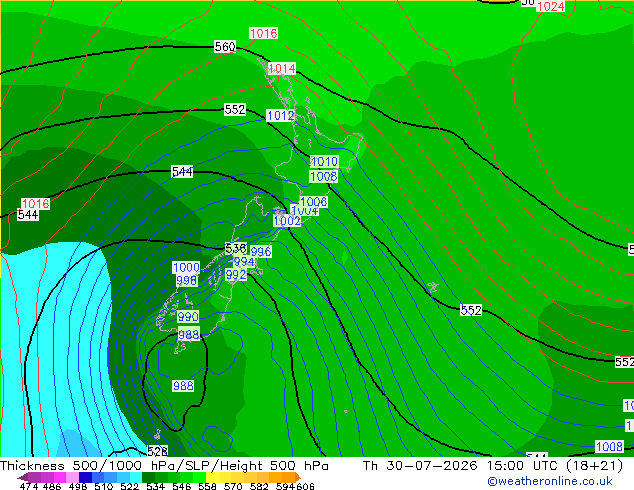Click the blue '994' isobar label

coord(244,262)
